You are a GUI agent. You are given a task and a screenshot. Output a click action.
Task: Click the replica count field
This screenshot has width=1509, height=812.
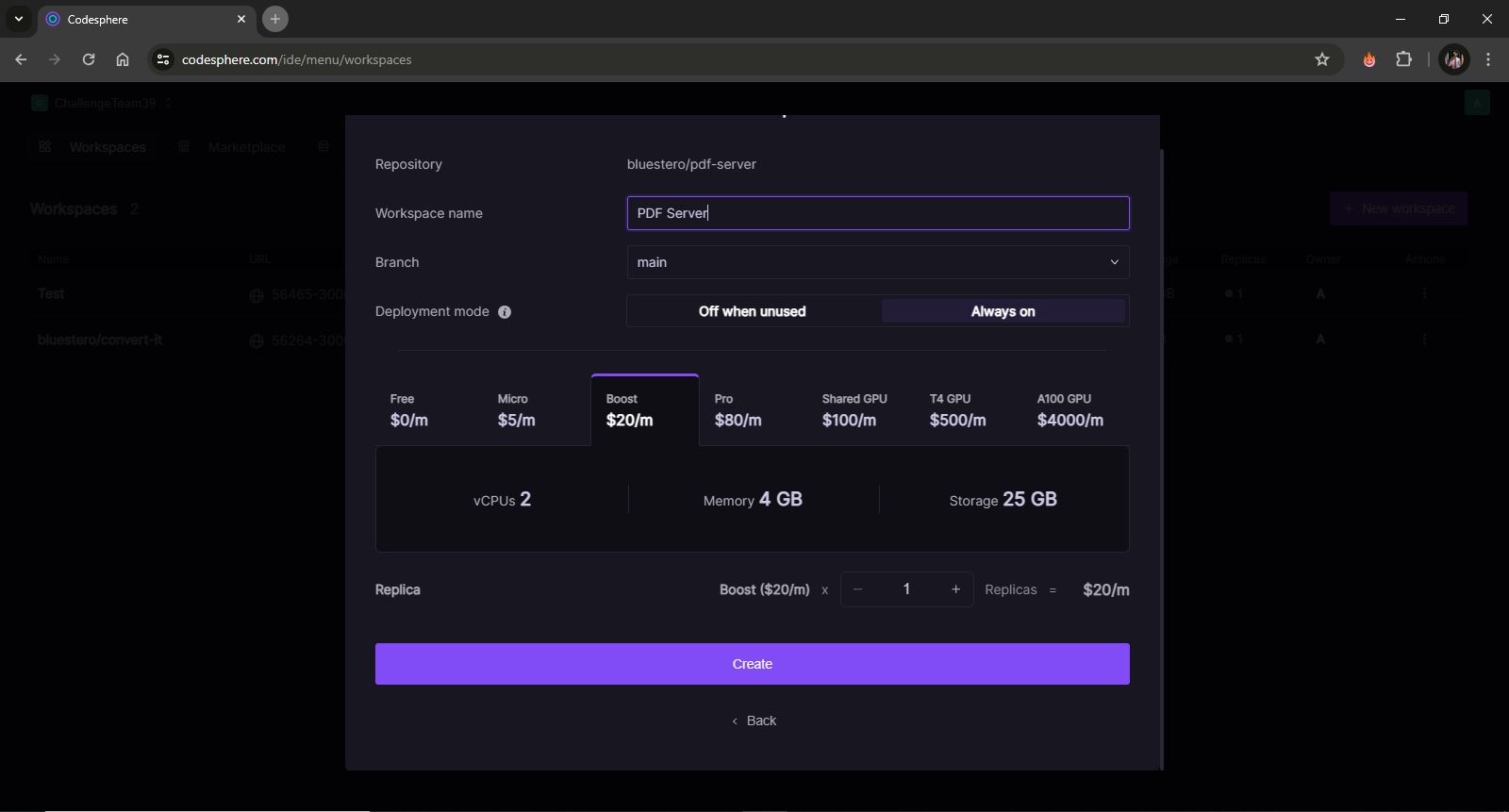pos(906,589)
